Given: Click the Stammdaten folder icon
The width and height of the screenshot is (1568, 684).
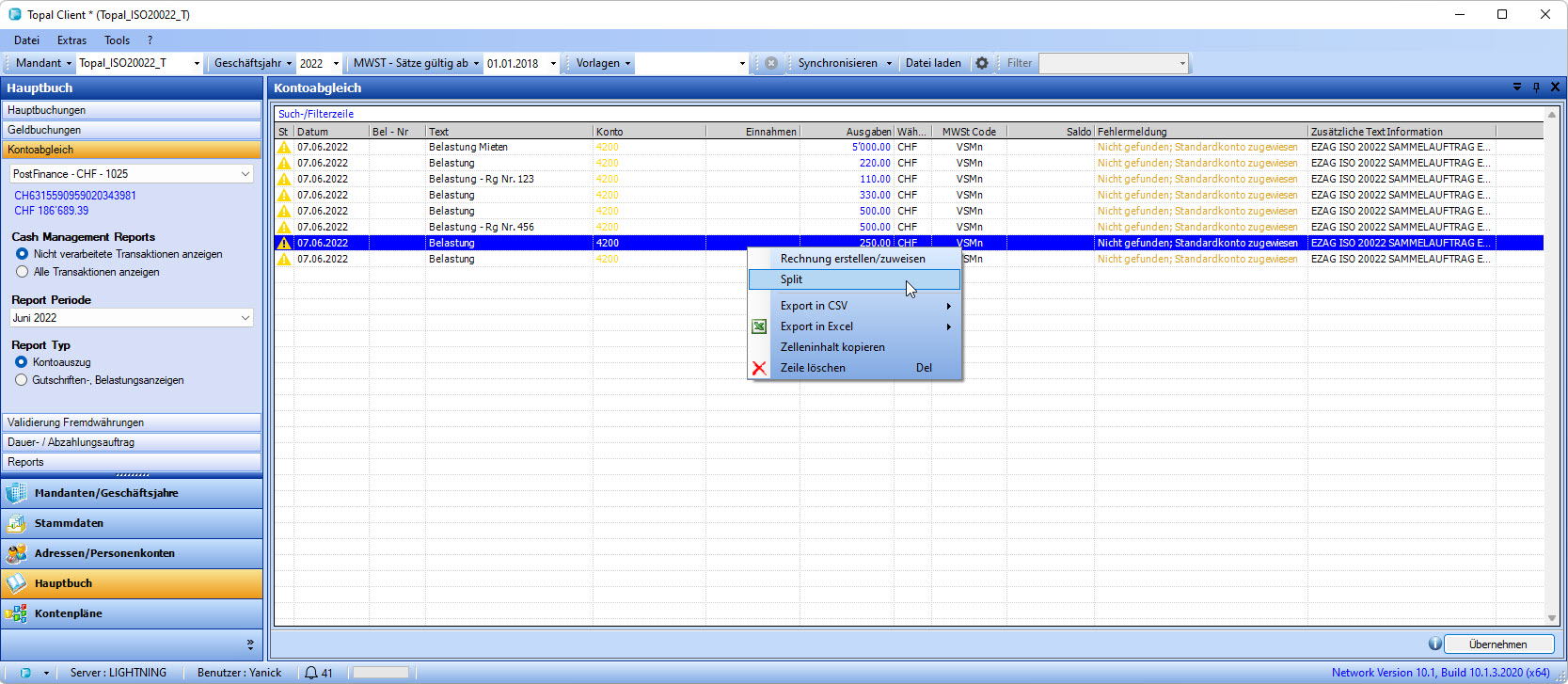Looking at the screenshot, I should tap(16, 523).
